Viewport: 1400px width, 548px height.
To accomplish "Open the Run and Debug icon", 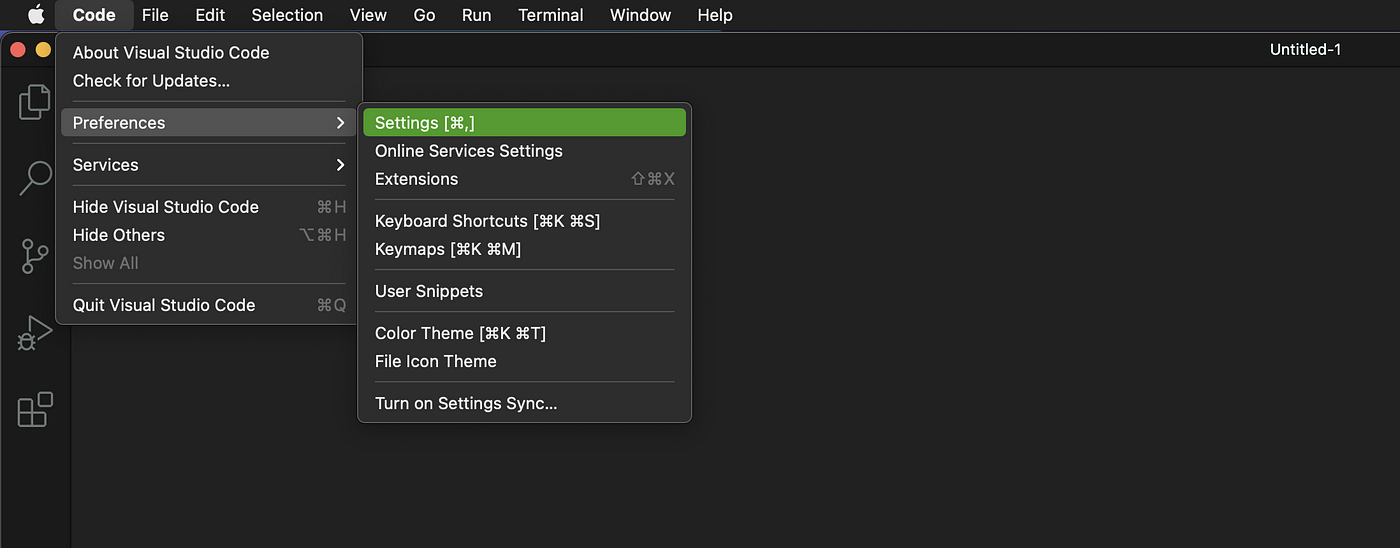I will (x=35, y=333).
